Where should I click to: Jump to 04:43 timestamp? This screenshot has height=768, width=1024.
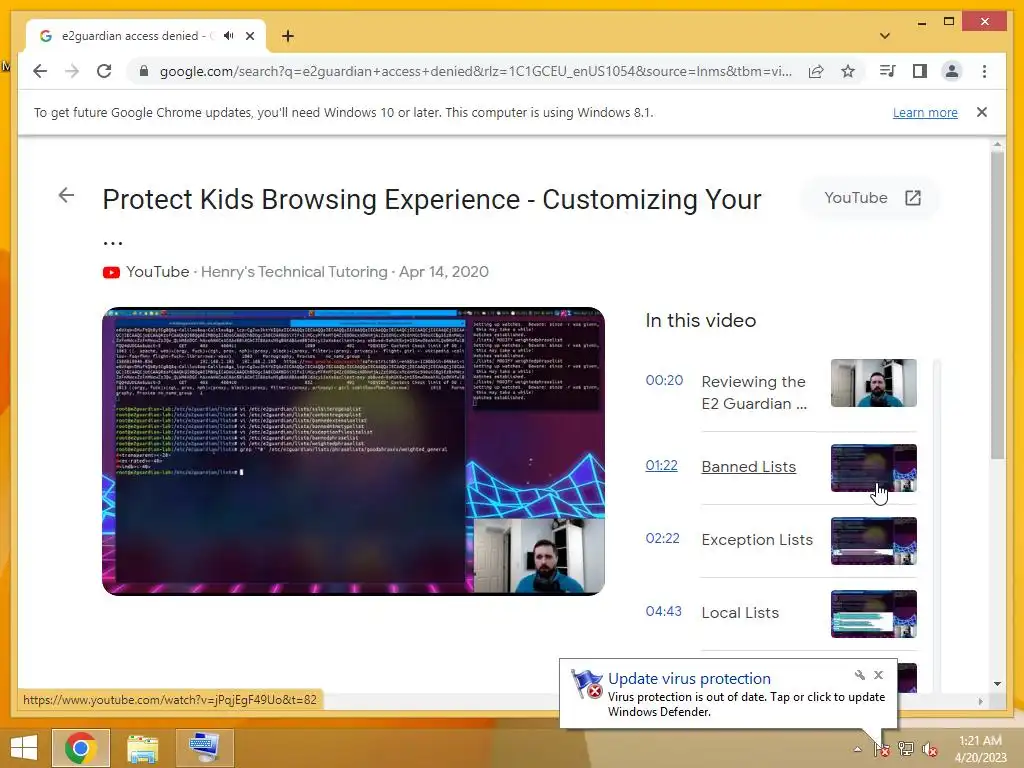[664, 611]
